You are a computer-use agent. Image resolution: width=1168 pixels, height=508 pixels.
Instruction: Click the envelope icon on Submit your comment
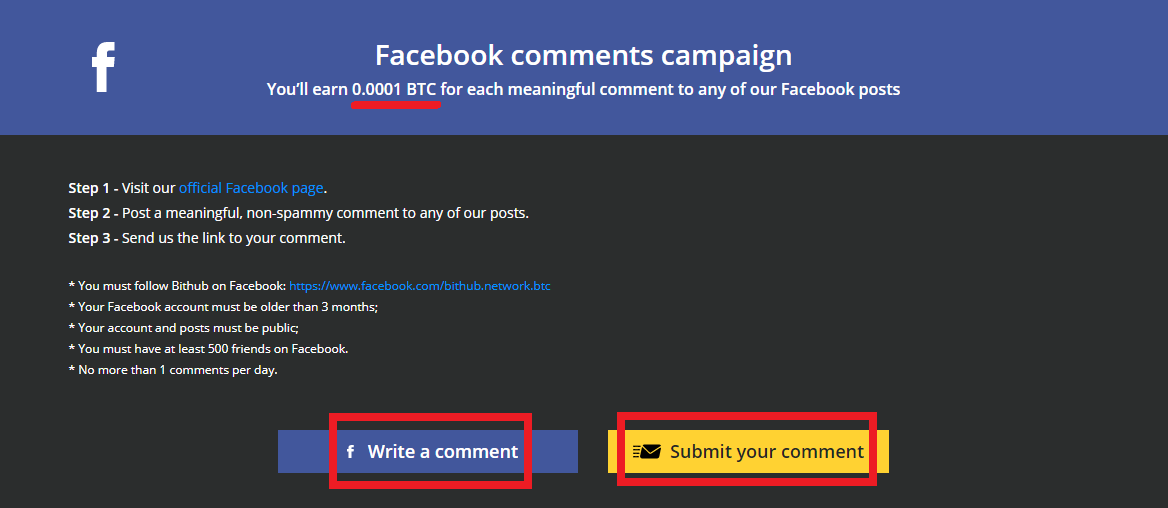click(x=647, y=451)
